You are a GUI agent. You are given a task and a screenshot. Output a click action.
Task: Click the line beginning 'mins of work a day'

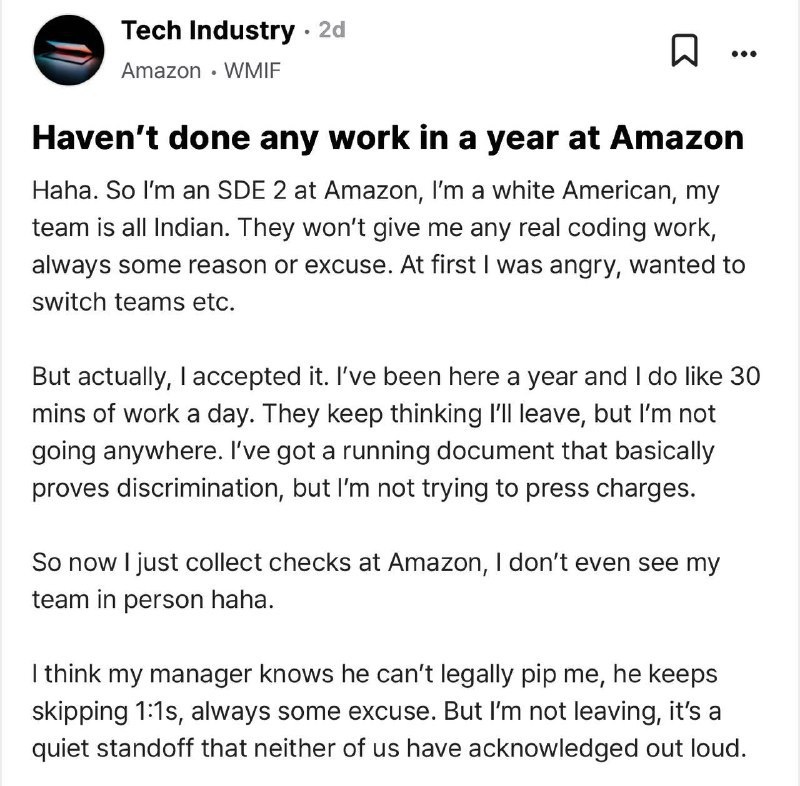[373, 414]
